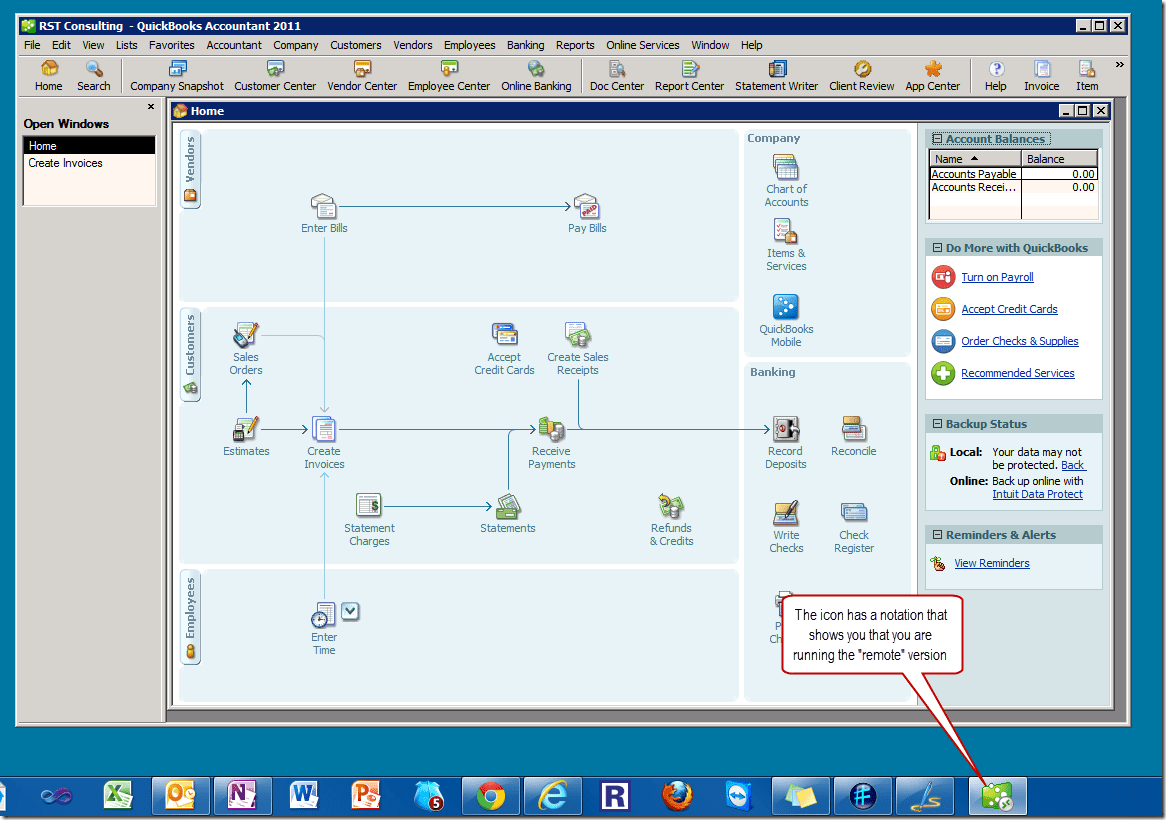Open the Estimates icon
Viewport: 1166px width, 820px height.
(x=245, y=429)
